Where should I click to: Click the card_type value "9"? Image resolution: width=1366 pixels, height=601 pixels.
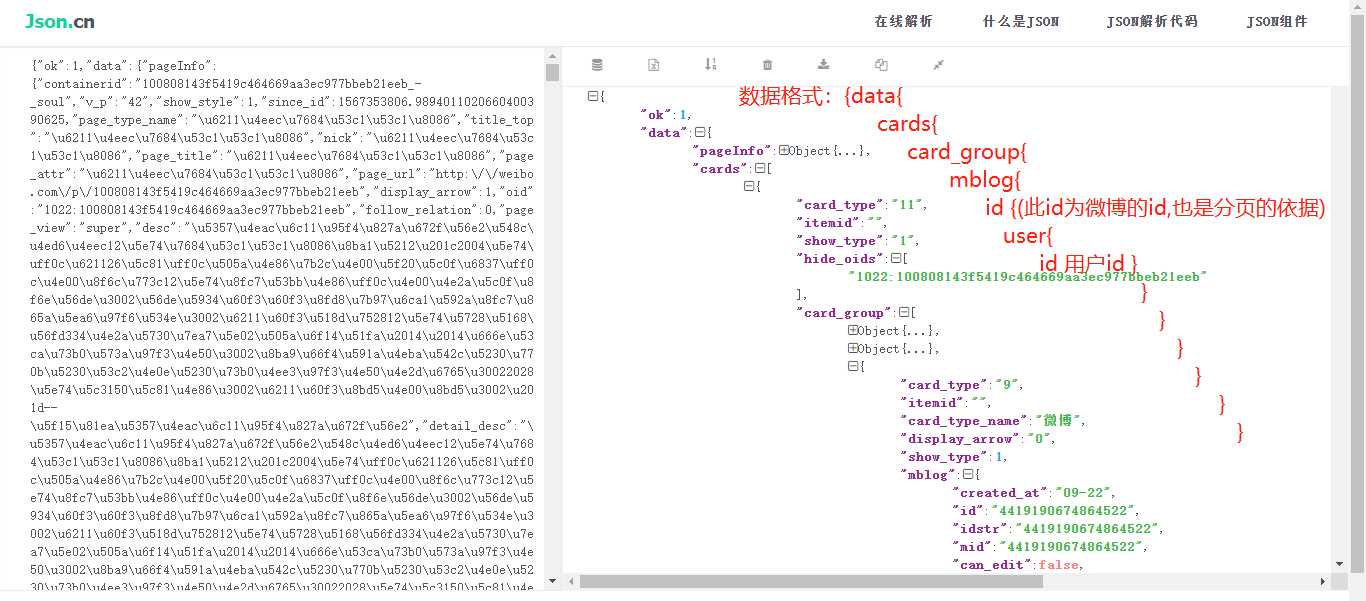[x=1008, y=385]
